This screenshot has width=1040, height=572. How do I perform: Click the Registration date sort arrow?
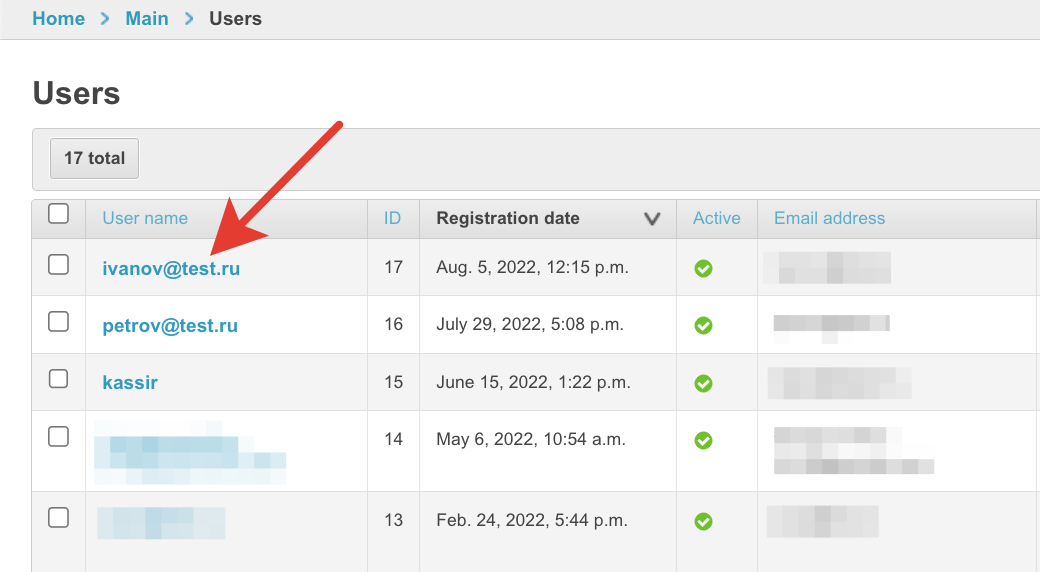[652, 219]
